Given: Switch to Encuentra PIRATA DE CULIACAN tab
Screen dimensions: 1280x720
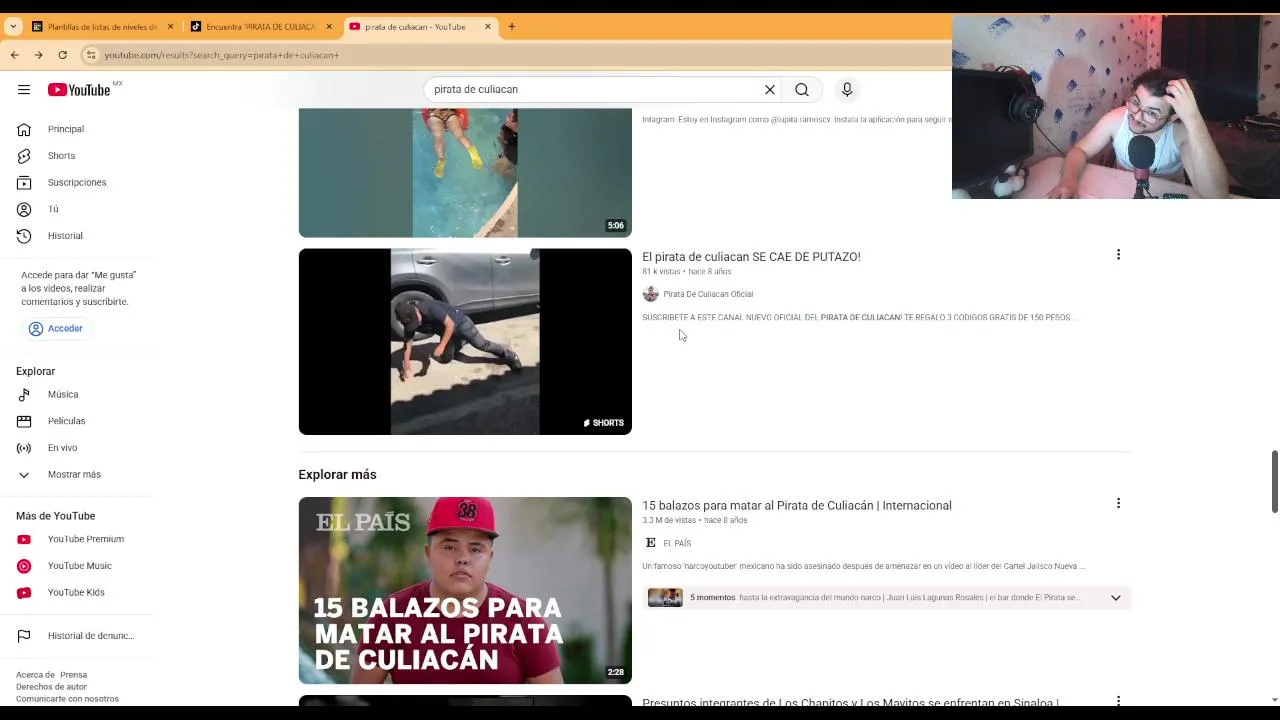Looking at the screenshot, I should [x=260, y=27].
